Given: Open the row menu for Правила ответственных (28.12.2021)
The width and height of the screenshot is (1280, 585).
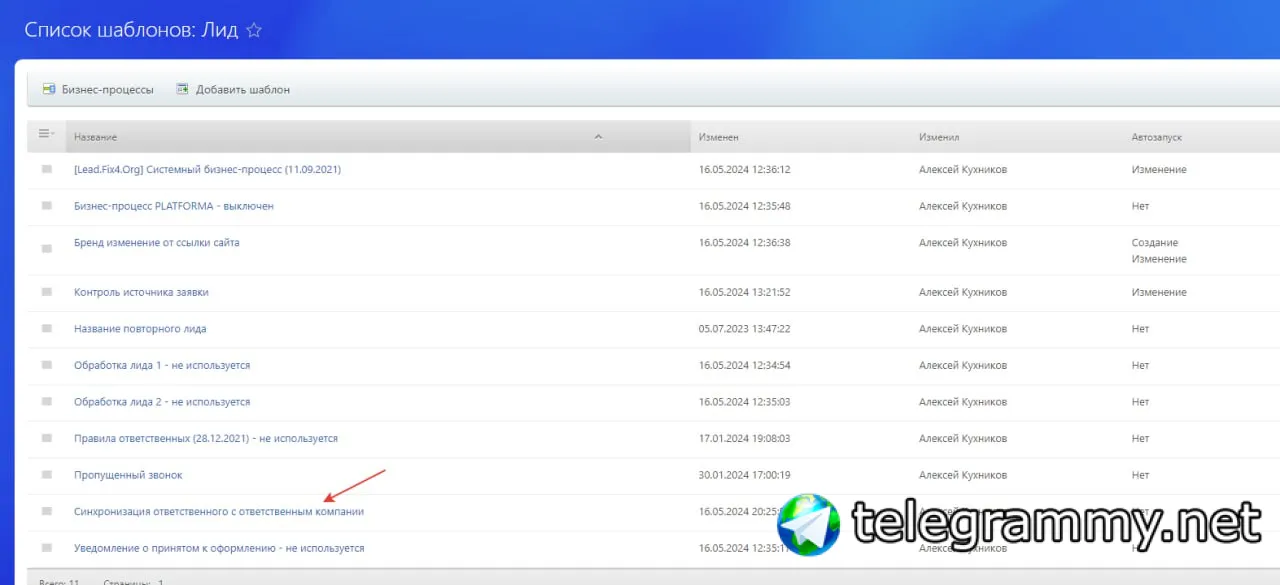Looking at the screenshot, I should 46,438.
